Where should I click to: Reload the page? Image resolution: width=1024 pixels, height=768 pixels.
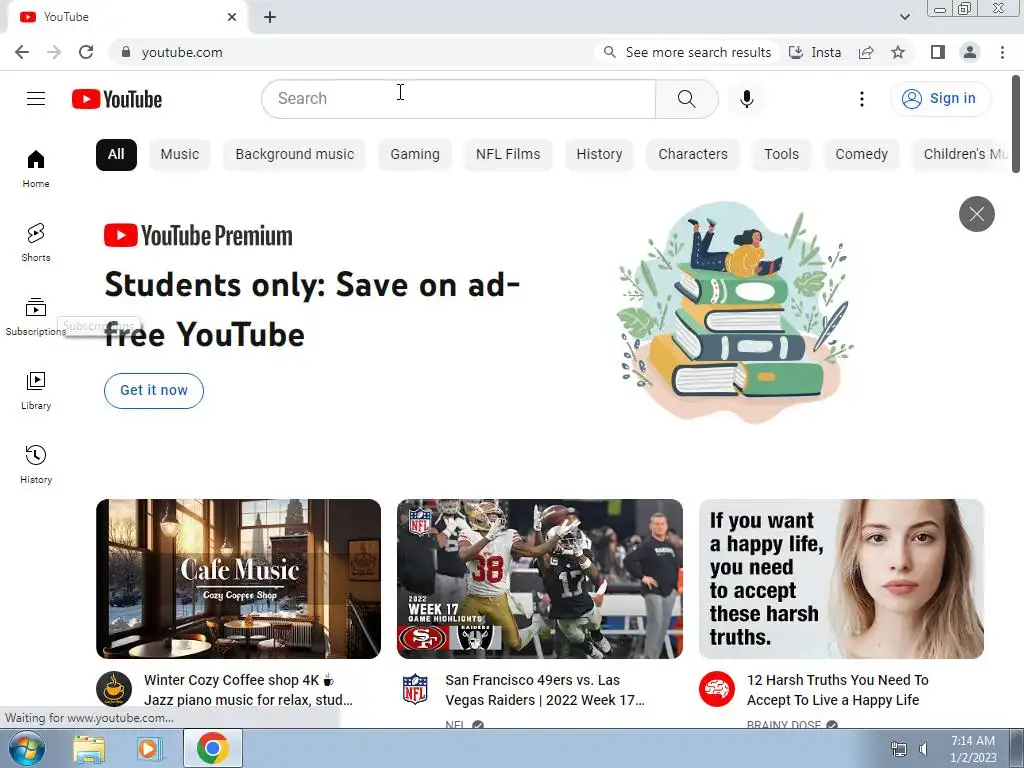[x=86, y=52]
